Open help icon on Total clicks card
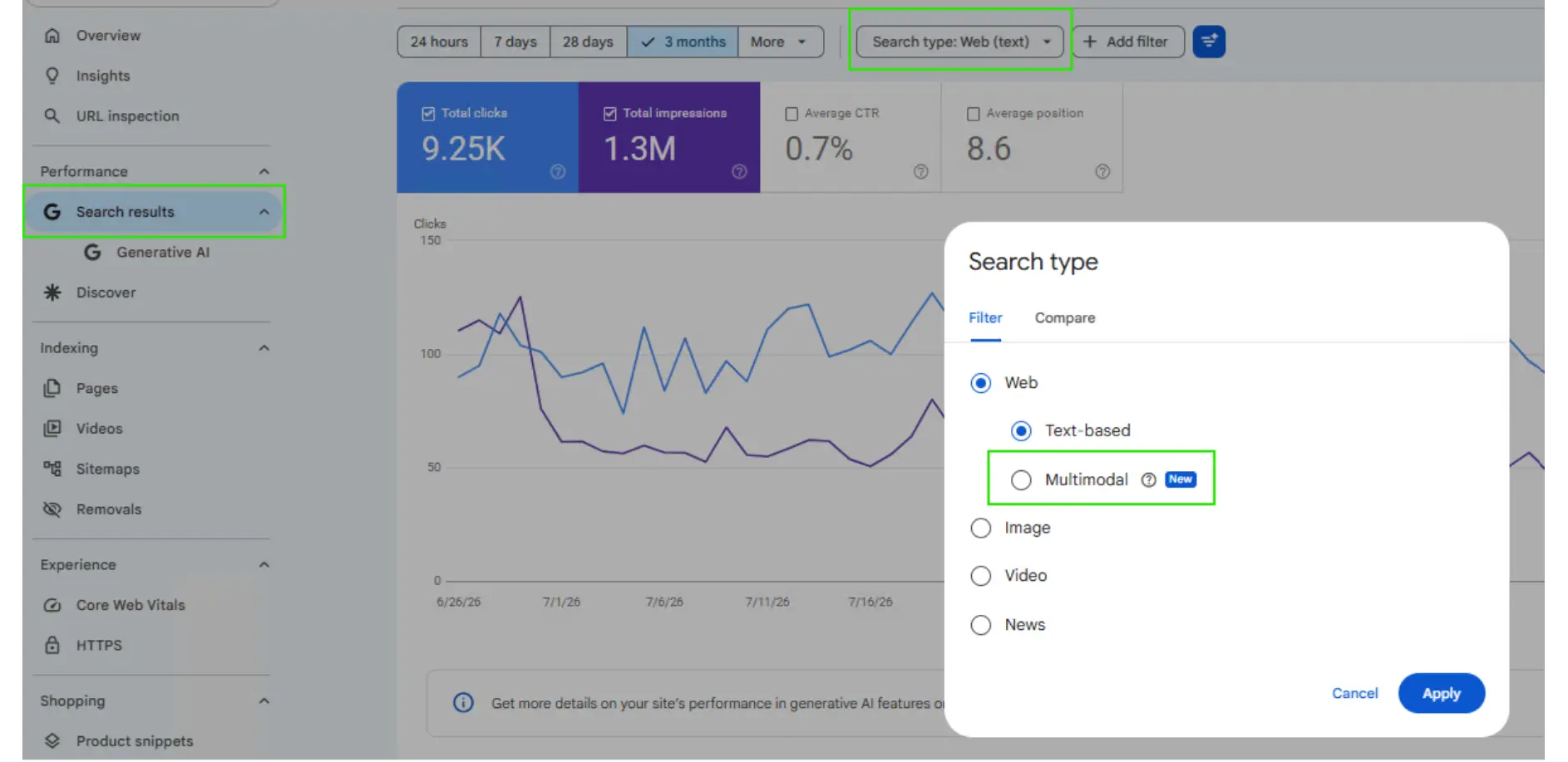 558,171
